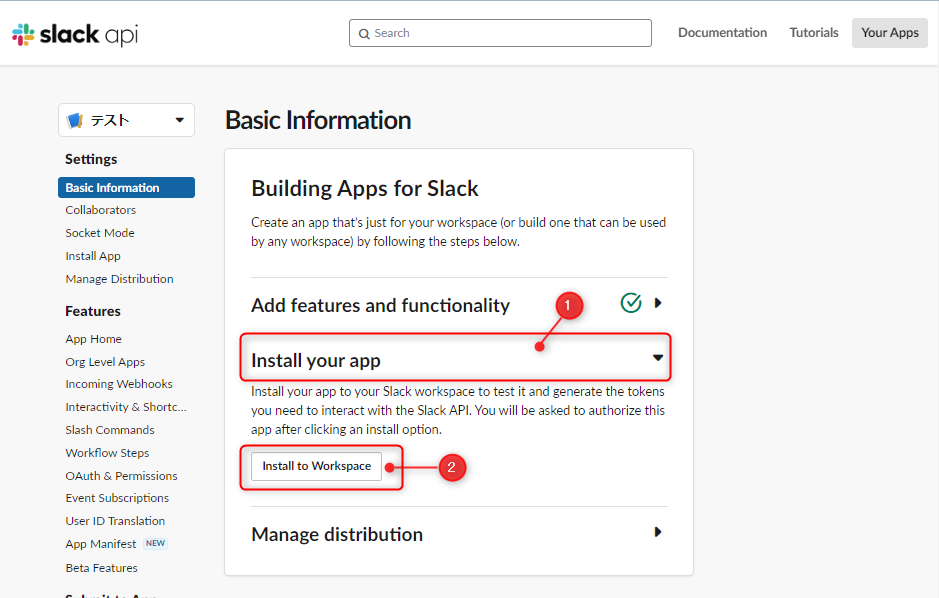Click the Install to Workspace button
Viewport: 939px width, 598px height.
tap(315, 466)
